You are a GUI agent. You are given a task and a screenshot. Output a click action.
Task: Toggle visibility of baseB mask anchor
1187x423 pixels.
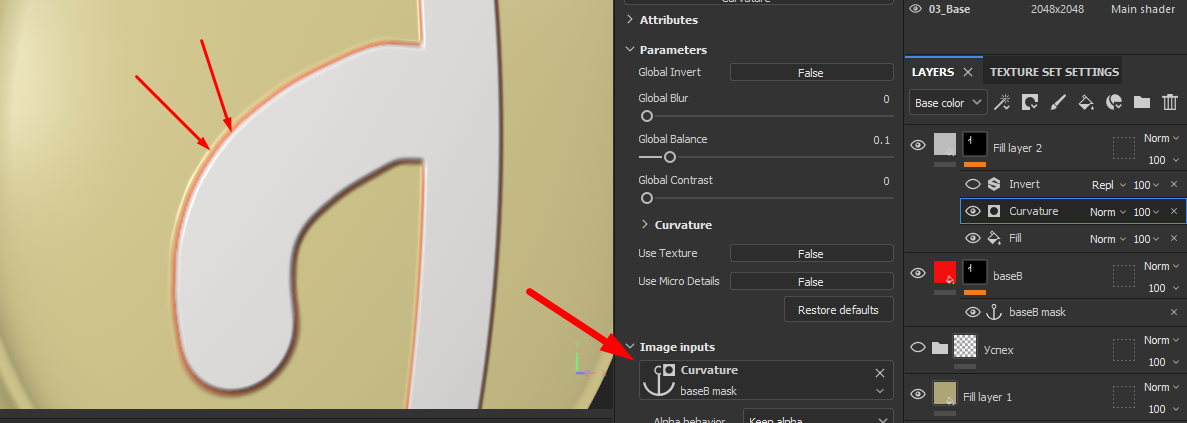pos(973,312)
